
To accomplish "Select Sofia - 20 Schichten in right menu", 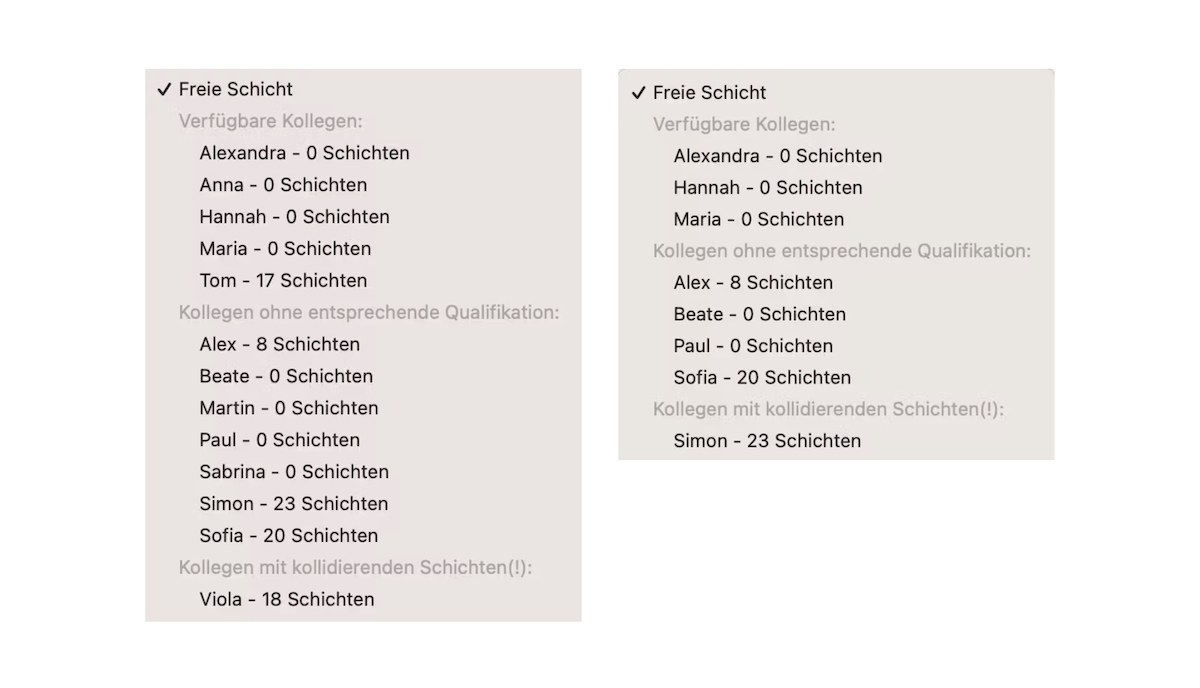I will [762, 378].
